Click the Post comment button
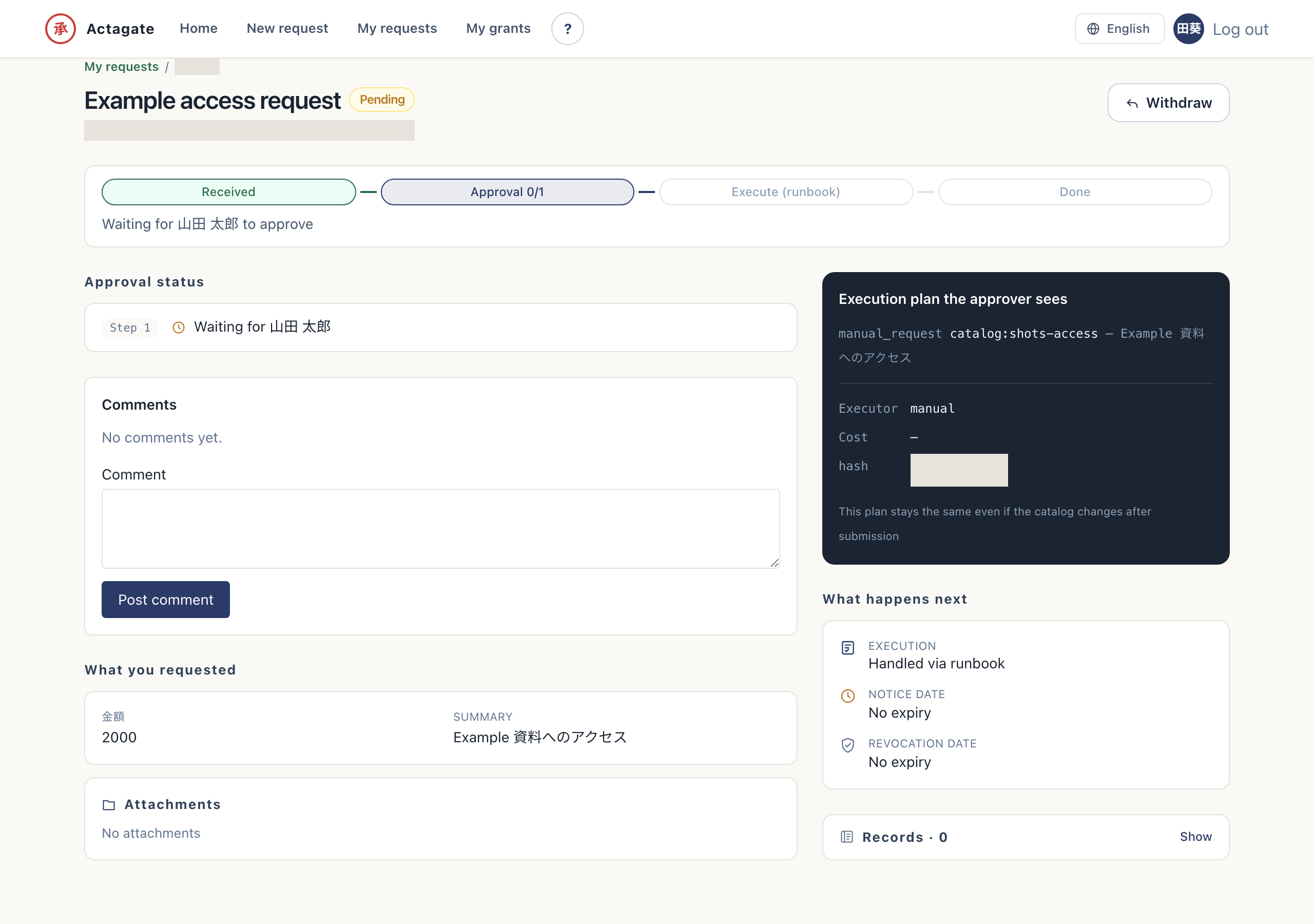This screenshot has width=1314, height=924. point(165,600)
